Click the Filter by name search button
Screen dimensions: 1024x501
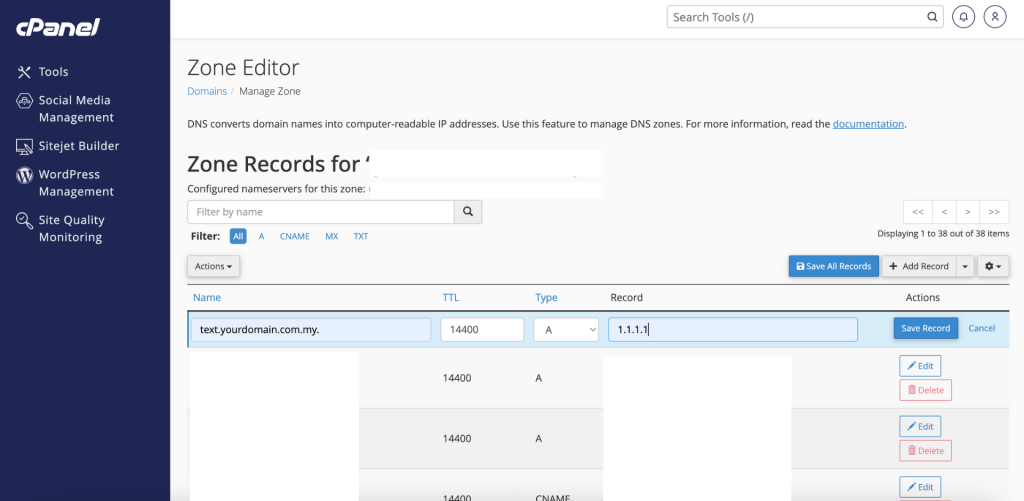(468, 212)
